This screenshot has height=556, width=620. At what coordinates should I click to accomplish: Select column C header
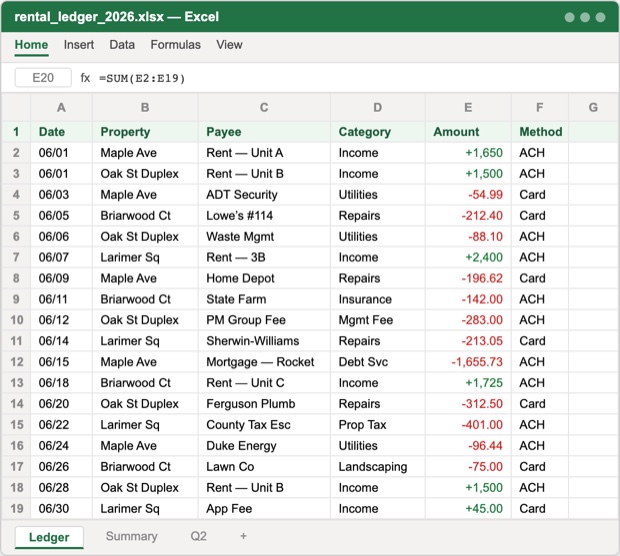tap(264, 107)
